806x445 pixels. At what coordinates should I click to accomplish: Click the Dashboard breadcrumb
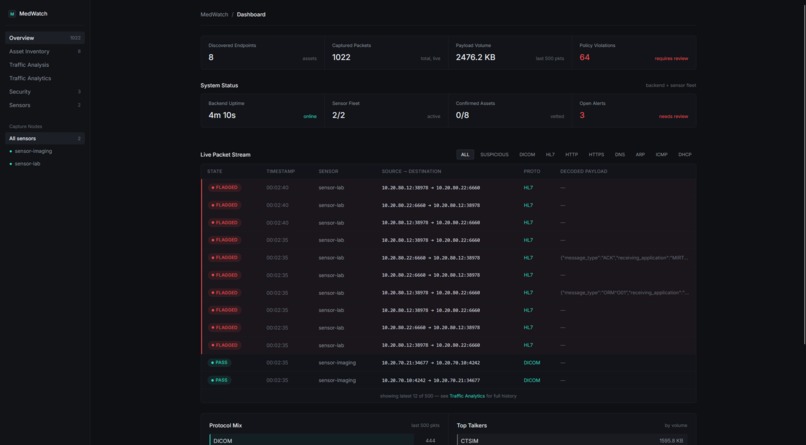click(x=251, y=14)
